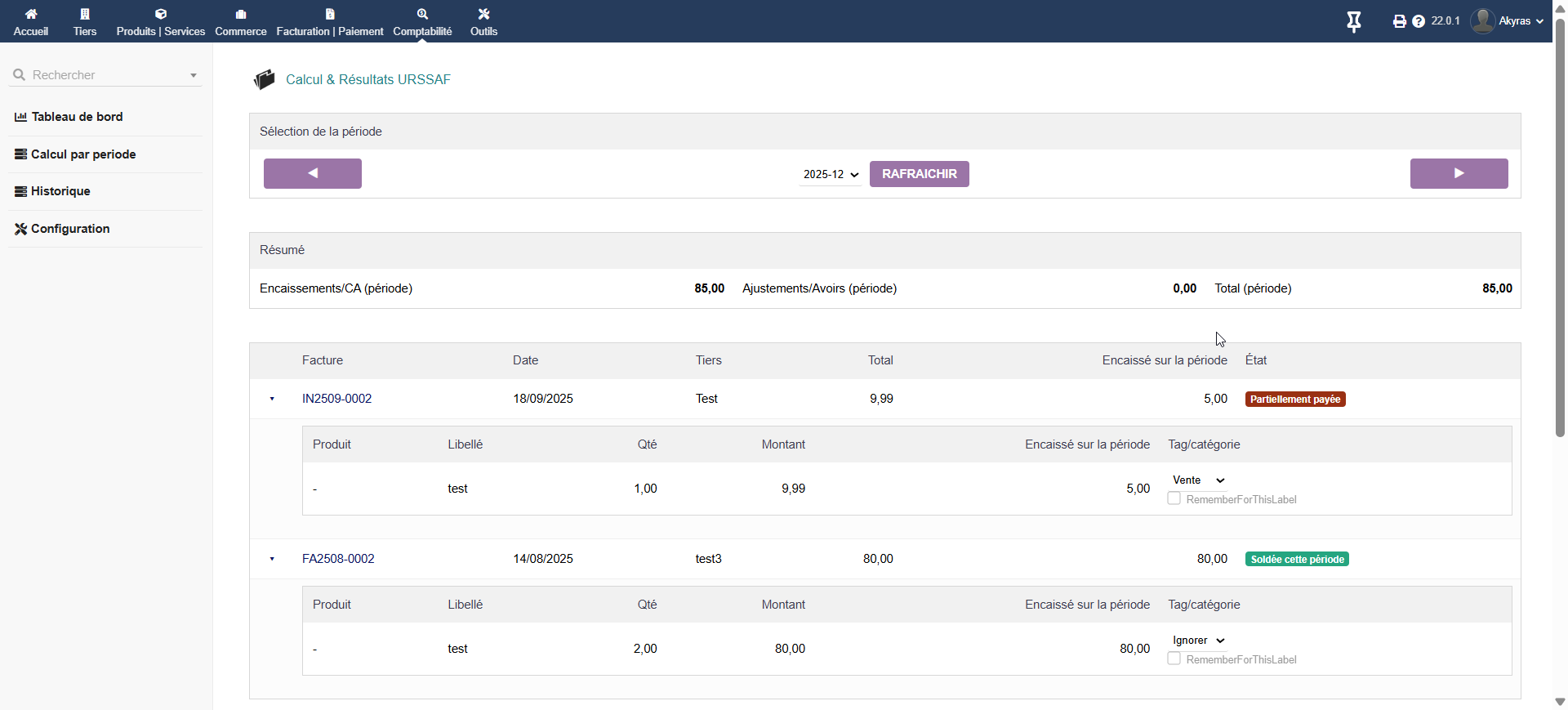Open Produits | Services cube icon
The height and width of the screenshot is (710, 1568).
point(161,14)
